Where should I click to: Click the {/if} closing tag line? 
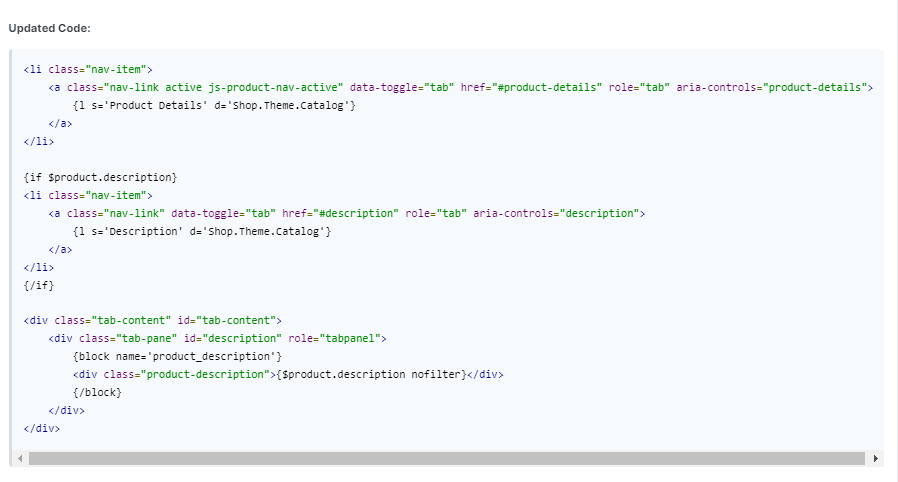click(39, 285)
